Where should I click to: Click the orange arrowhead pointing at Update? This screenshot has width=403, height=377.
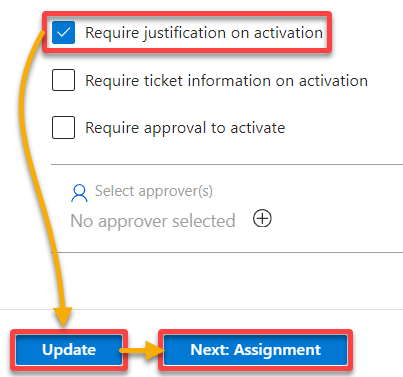(x=63, y=317)
